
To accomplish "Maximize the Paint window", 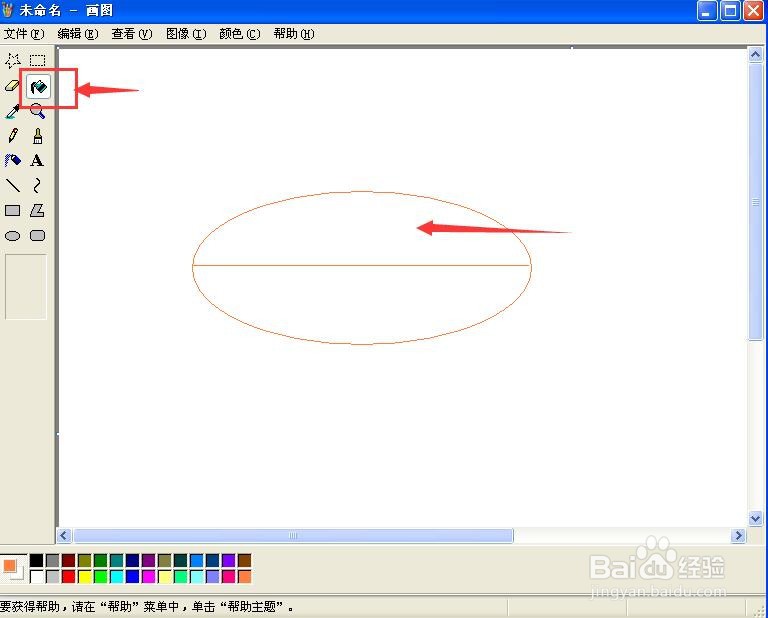I will pos(730,11).
